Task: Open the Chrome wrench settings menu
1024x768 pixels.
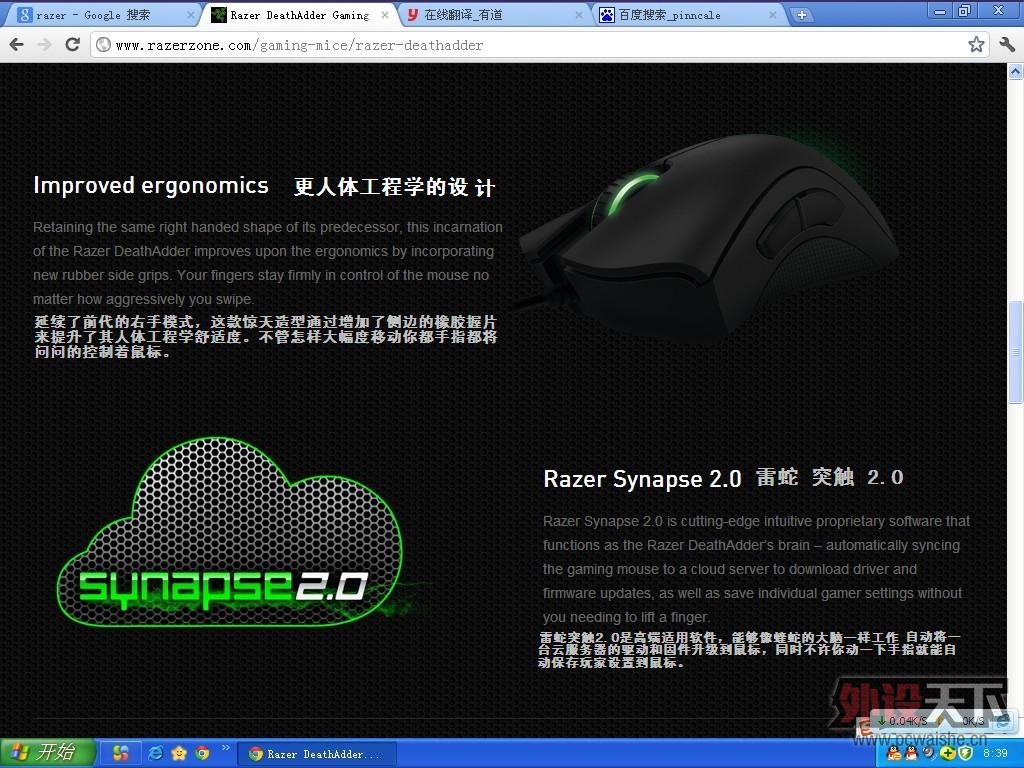Action: (x=1006, y=44)
